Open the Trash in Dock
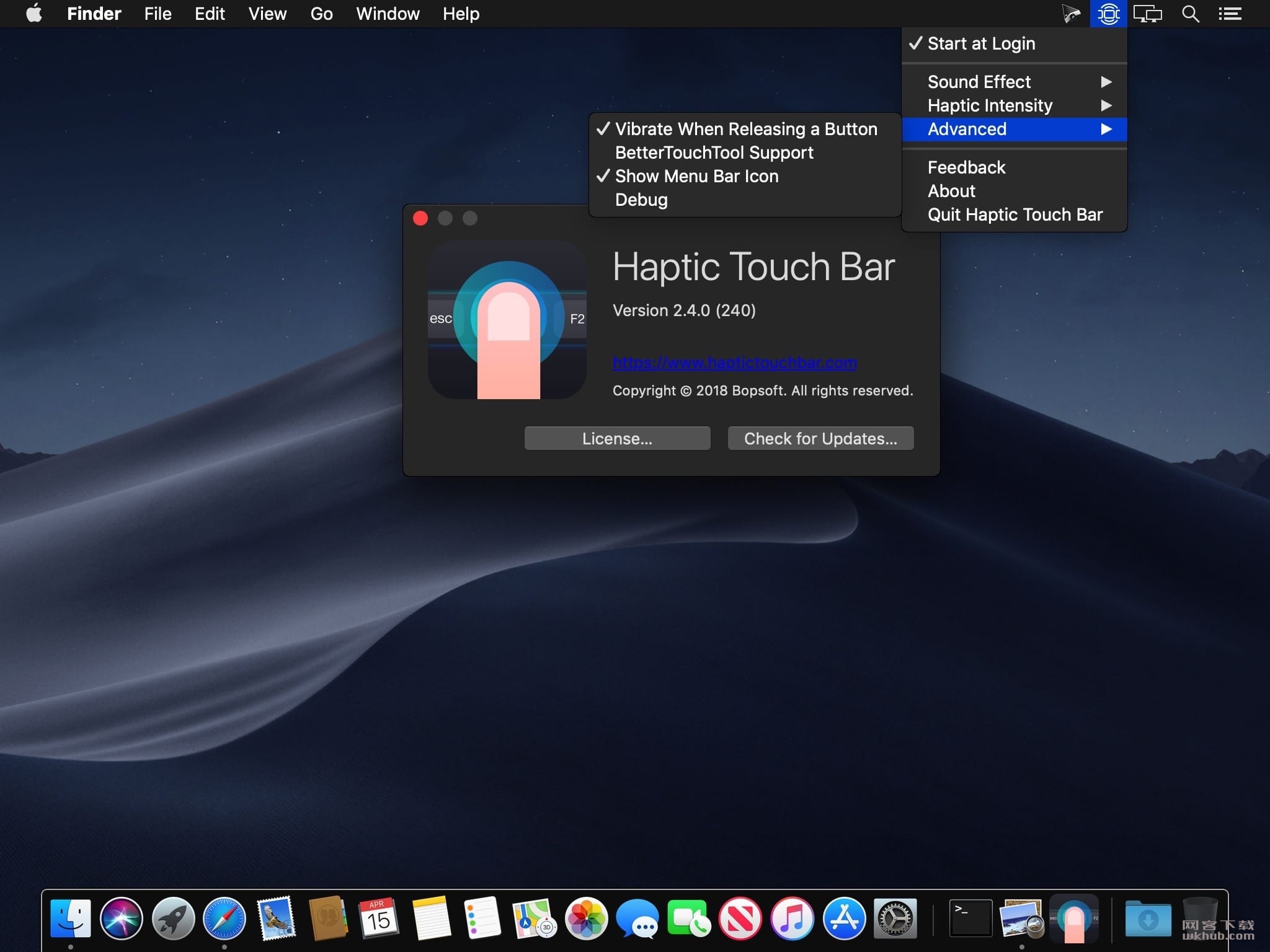Image resolution: width=1270 pixels, height=952 pixels. tap(1200, 918)
